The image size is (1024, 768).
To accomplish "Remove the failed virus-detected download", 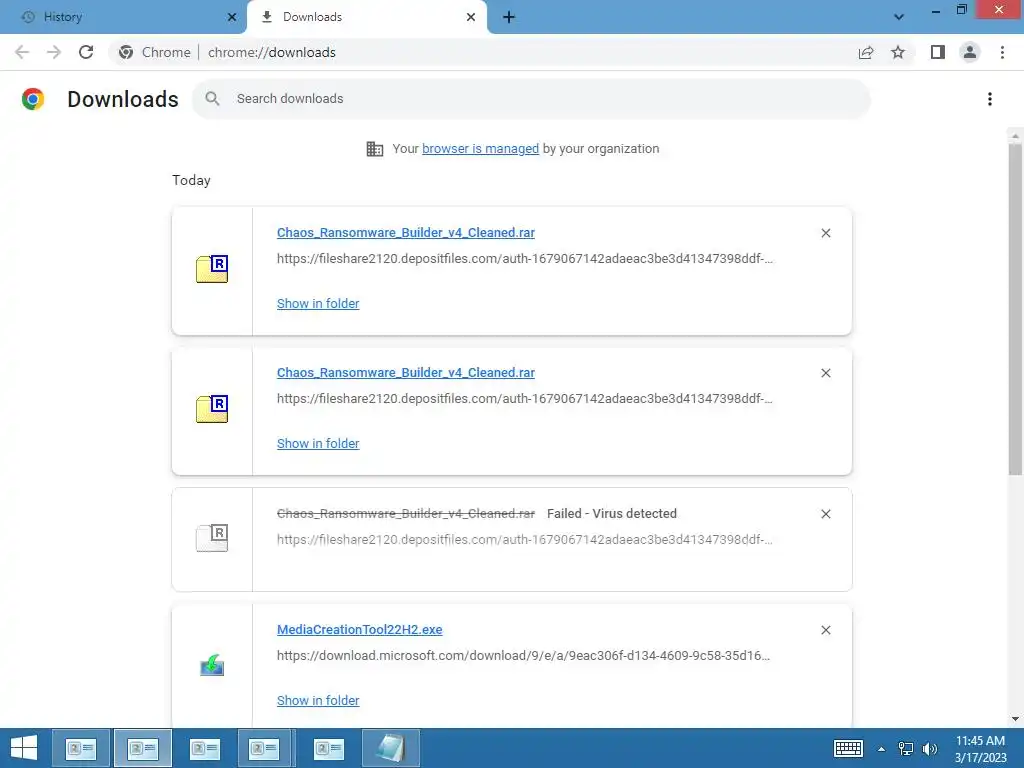I will (x=825, y=514).
